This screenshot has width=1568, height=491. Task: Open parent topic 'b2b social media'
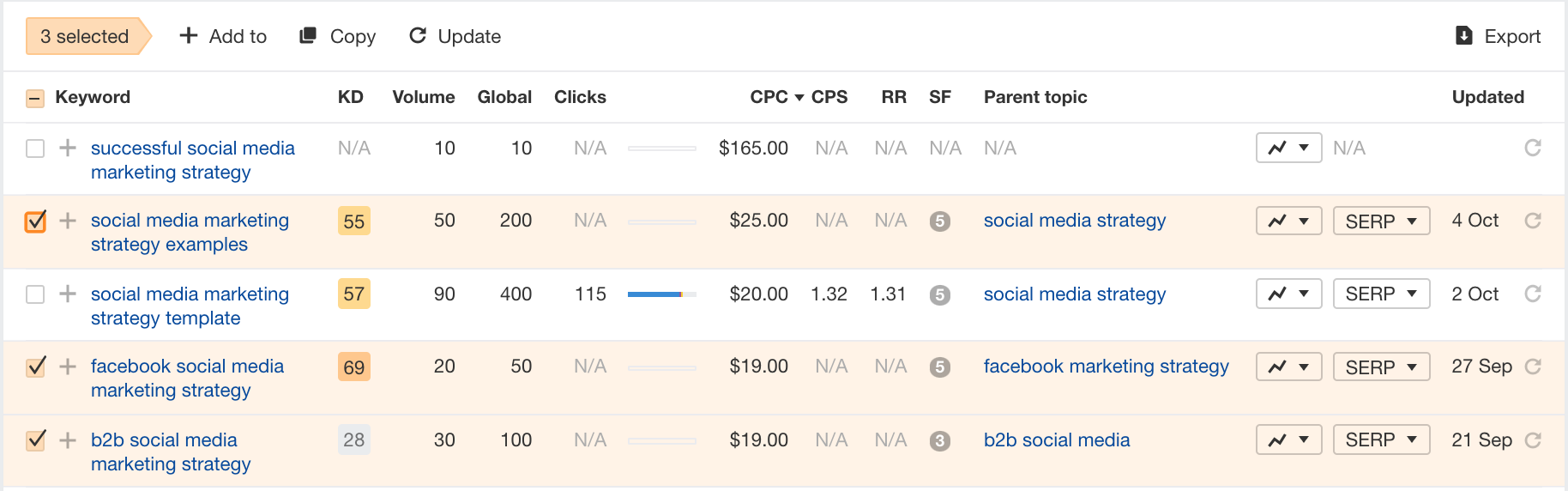pos(1057,440)
